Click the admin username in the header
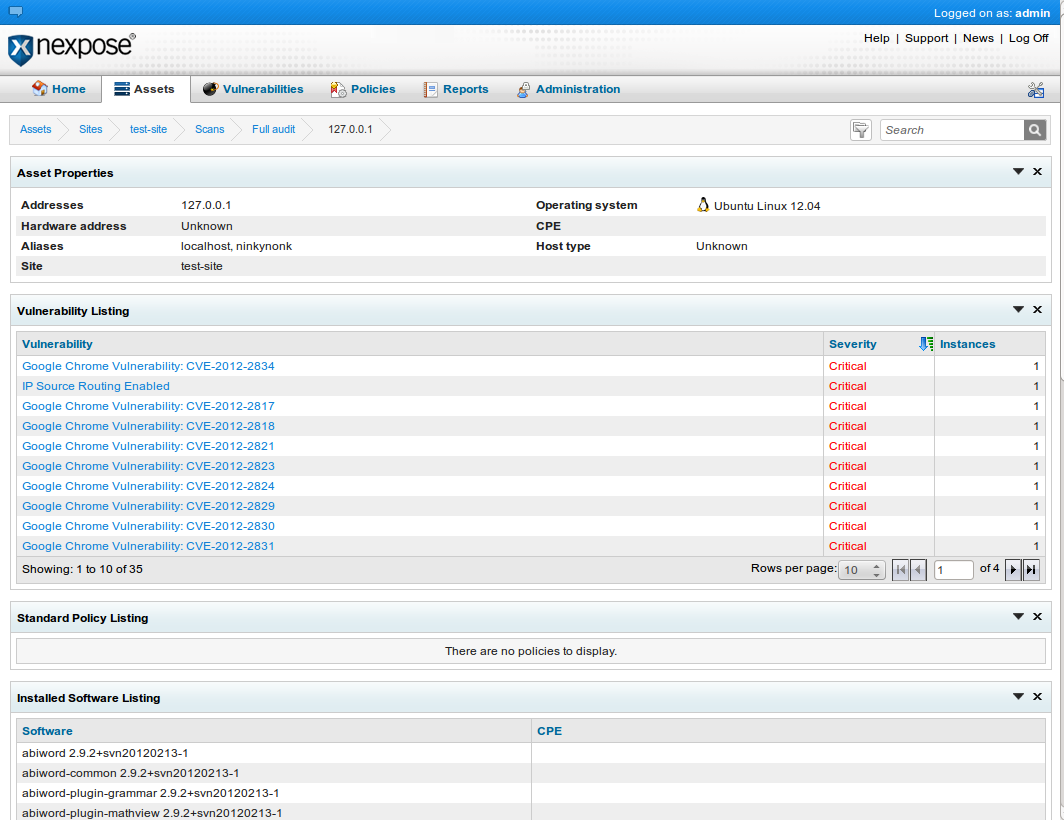The height and width of the screenshot is (820, 1064). point(1032,13)
